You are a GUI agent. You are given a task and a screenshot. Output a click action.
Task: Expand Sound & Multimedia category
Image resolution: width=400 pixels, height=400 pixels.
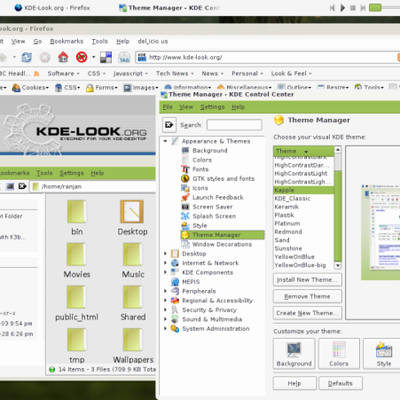165,319
